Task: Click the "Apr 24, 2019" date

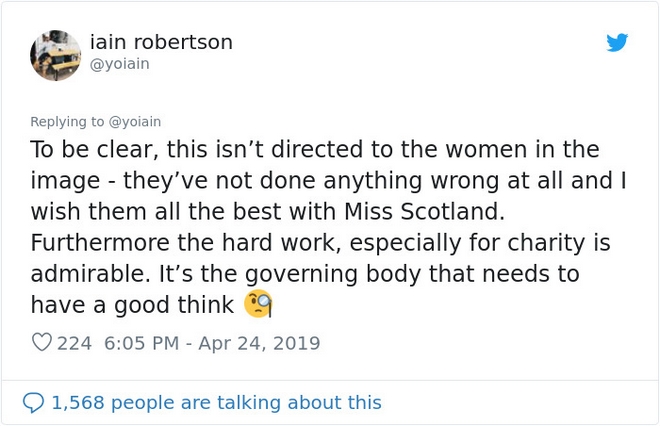Action: coord(259,343)
